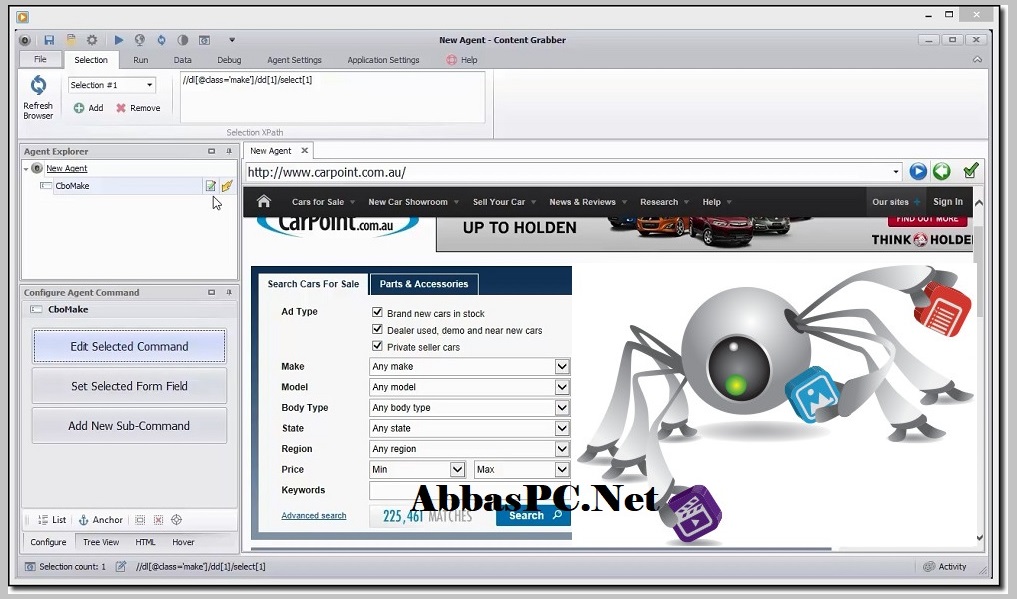Click the crosshair target icon
Viewport: 1017px width, 599px height.
pyautogui.click(x=176, y=520)
